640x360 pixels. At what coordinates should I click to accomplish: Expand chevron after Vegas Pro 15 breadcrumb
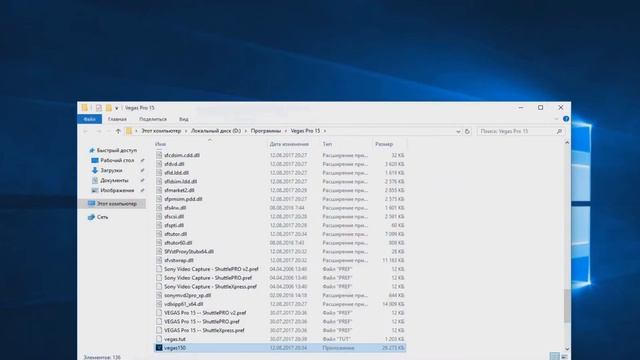[x=325, y=131]
